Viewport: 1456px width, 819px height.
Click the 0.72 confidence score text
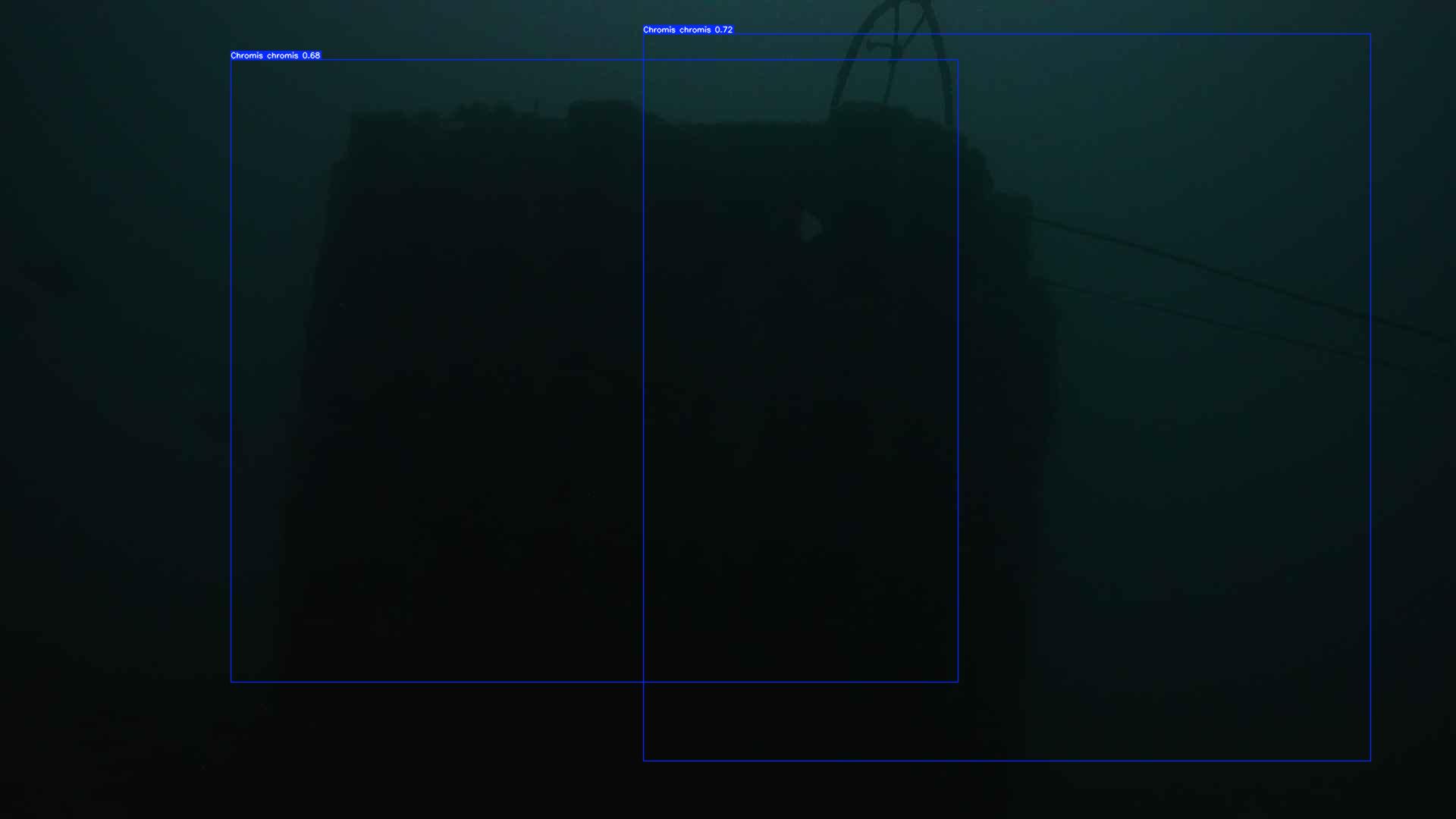click(723, 30)
